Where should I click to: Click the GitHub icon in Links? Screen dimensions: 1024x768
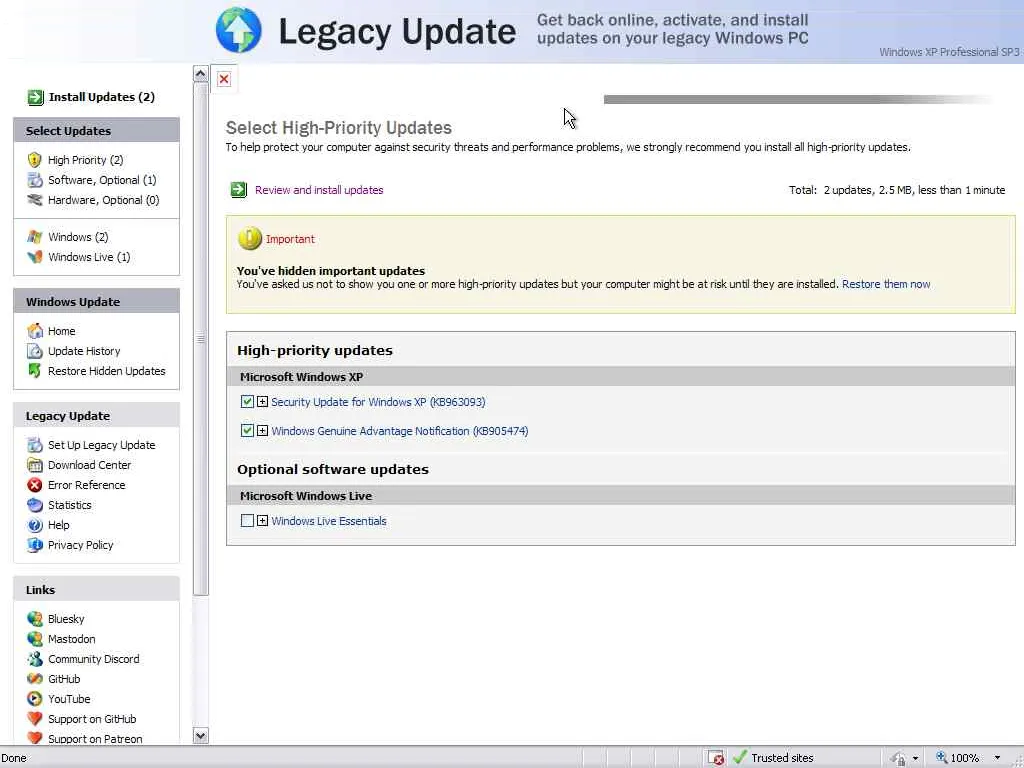pyautogui.click(x=35, y=679)
